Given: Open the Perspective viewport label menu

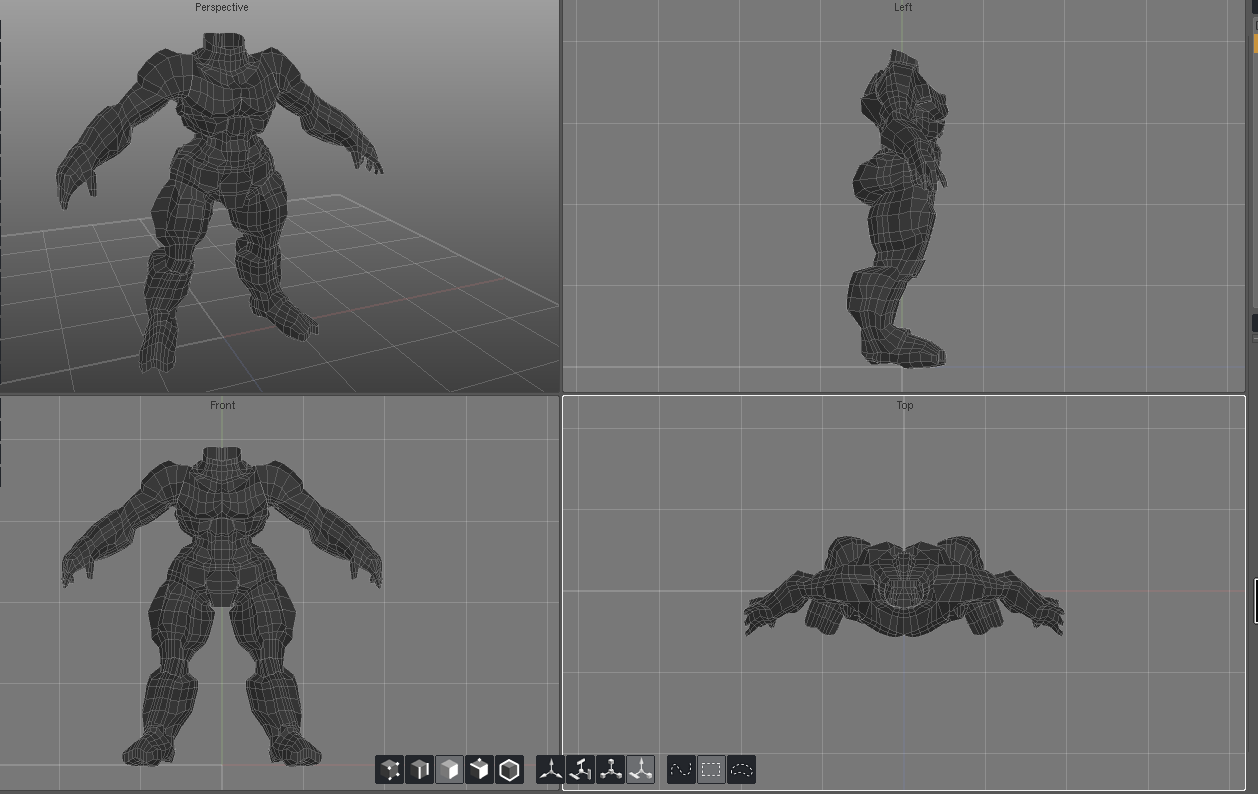Looking at the screenshot, I should [x=222, y=7].
